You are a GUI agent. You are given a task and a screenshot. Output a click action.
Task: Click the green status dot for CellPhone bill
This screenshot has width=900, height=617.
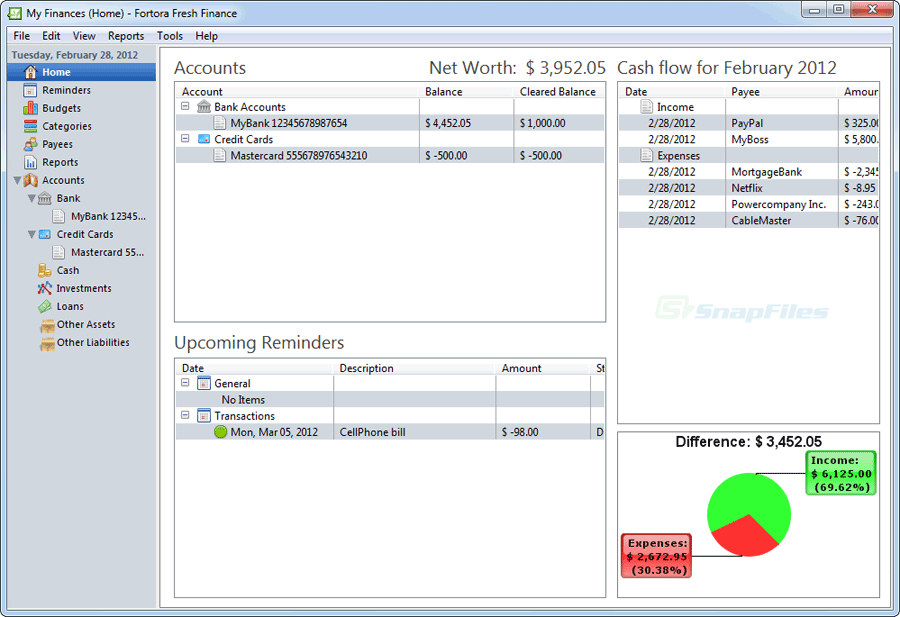(220, 432)
